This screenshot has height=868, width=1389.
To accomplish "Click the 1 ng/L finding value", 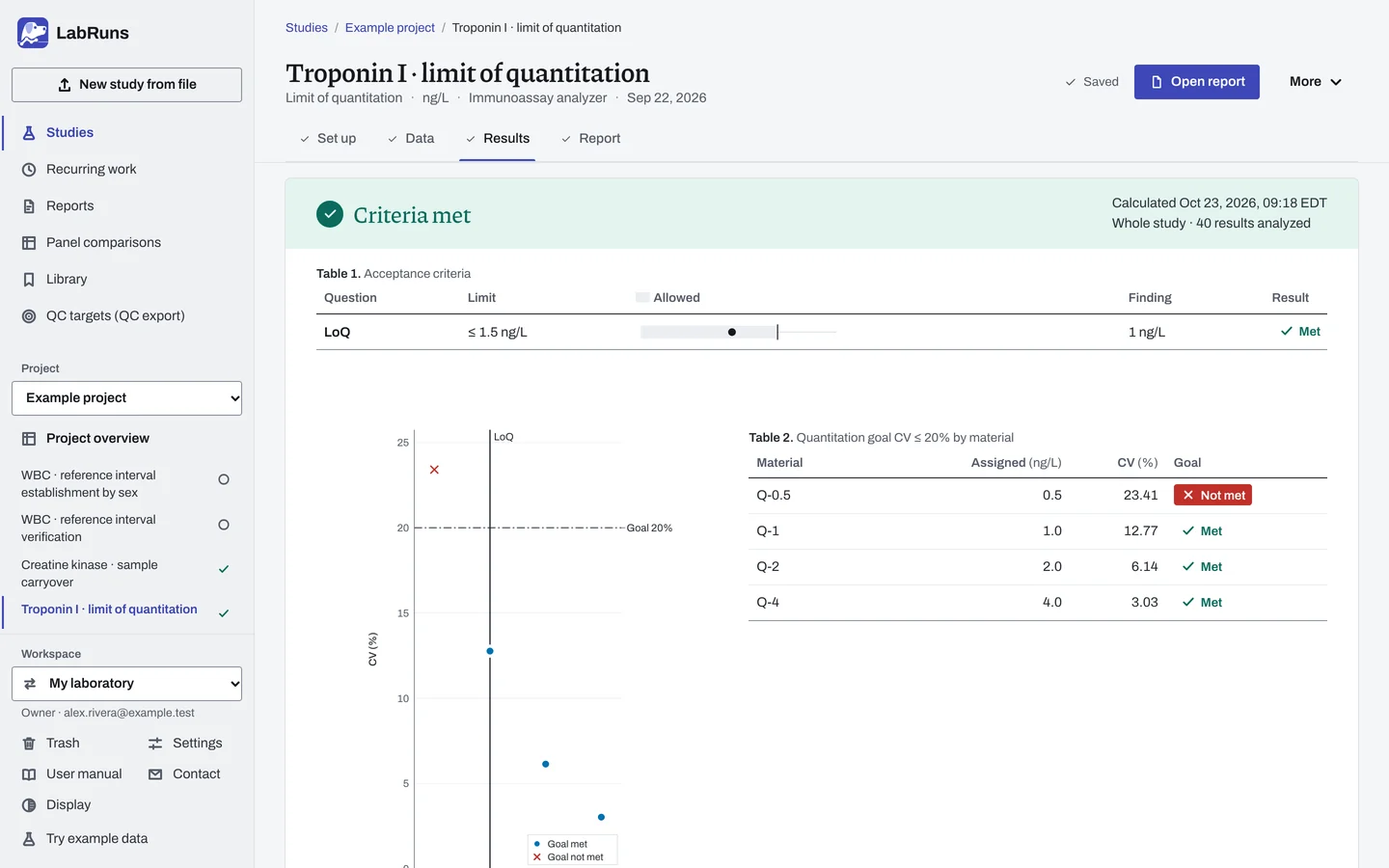I will (1147, 333).
